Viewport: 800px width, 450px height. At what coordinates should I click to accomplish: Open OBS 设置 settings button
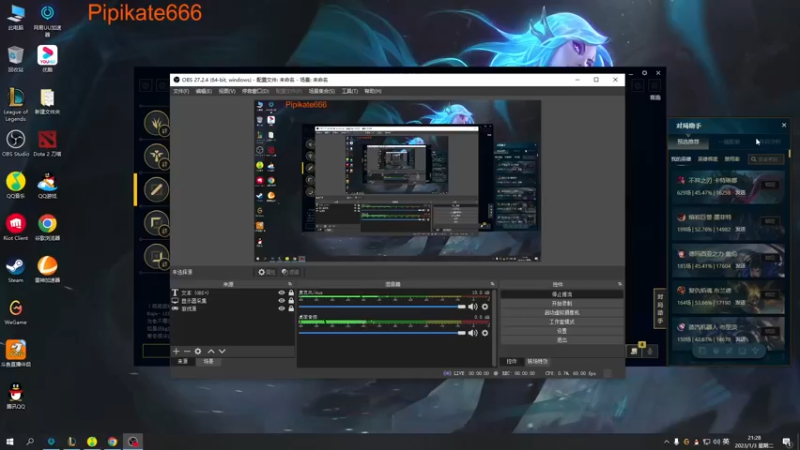562,331
